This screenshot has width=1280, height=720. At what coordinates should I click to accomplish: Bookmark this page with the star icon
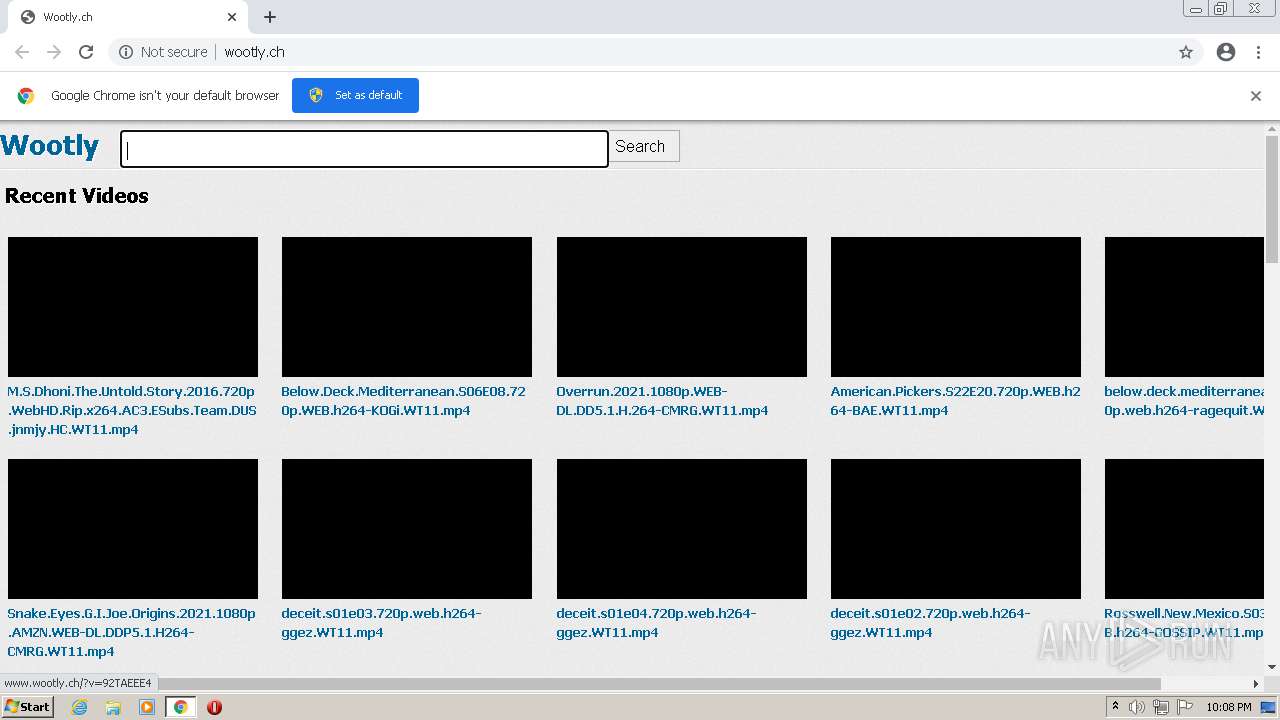(1186, 52)
